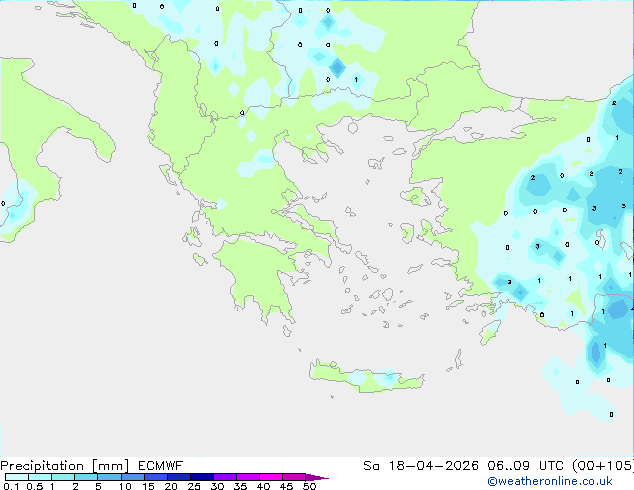The image size is (634, 490).
Task: Click the 5–10 mm legend color swatch
Action: [x=109, y=477]
